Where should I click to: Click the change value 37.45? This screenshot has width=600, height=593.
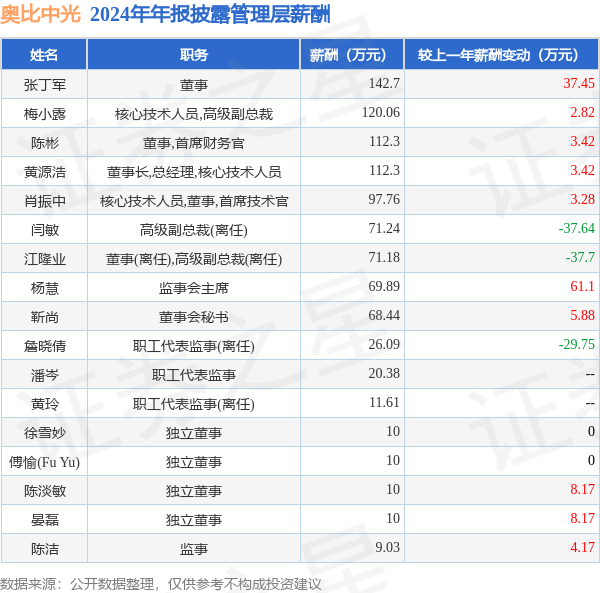[579, 83]
